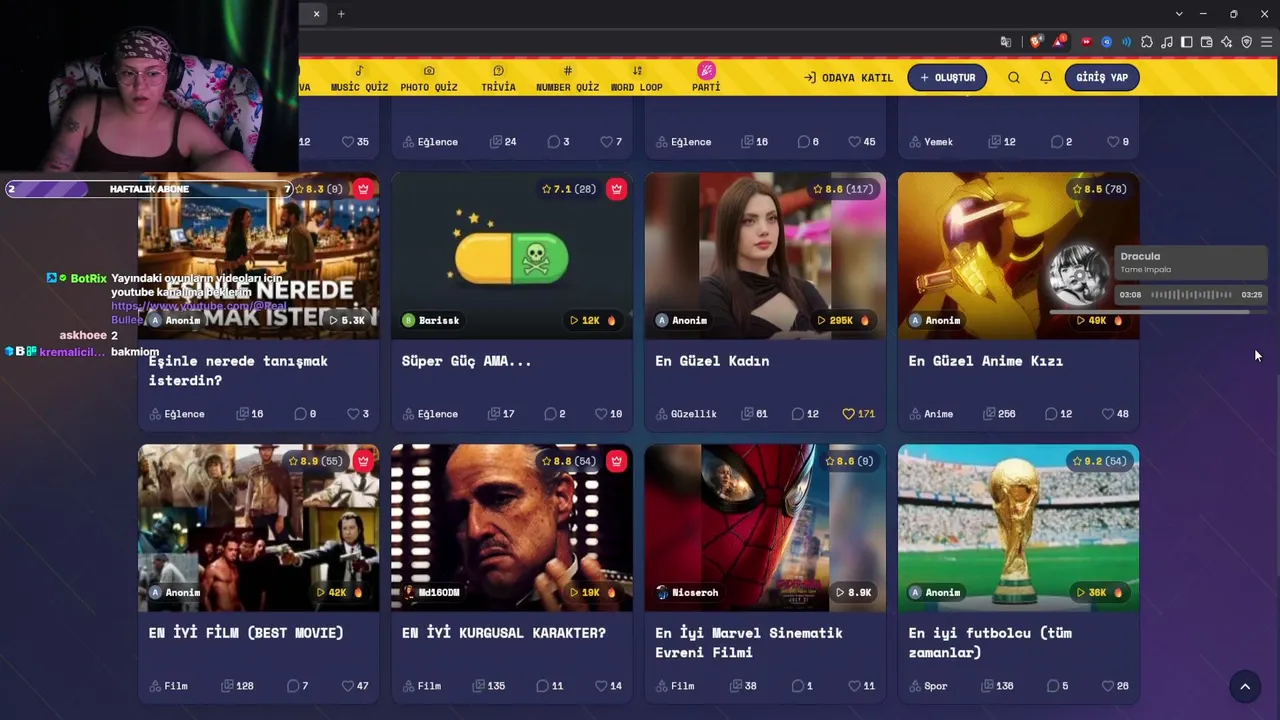Expand the browser tab search chevron
The height and width of the screenshot is (720, 1280).
(1179, 14)
